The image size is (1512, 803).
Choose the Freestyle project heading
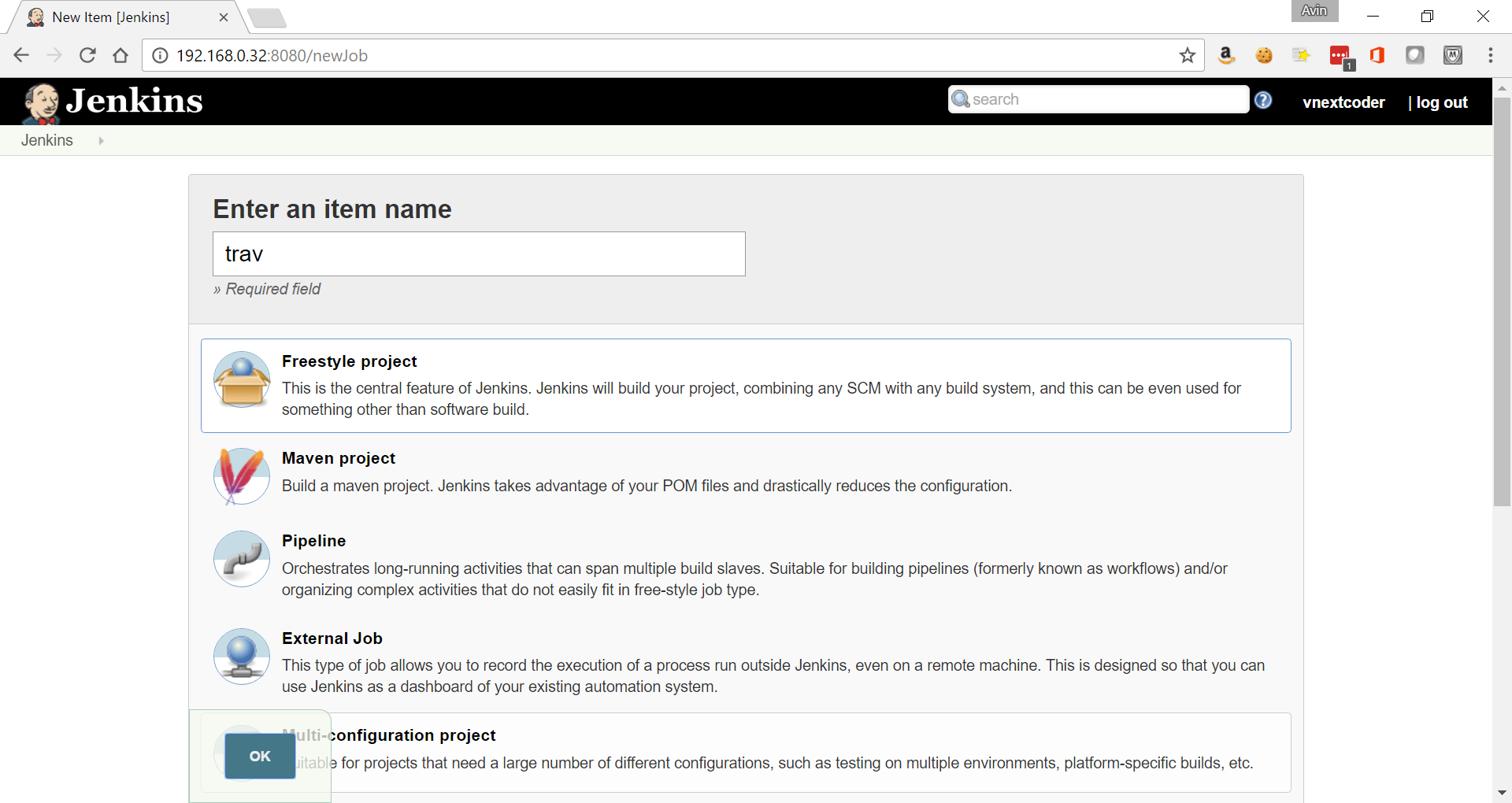[349, 361]
